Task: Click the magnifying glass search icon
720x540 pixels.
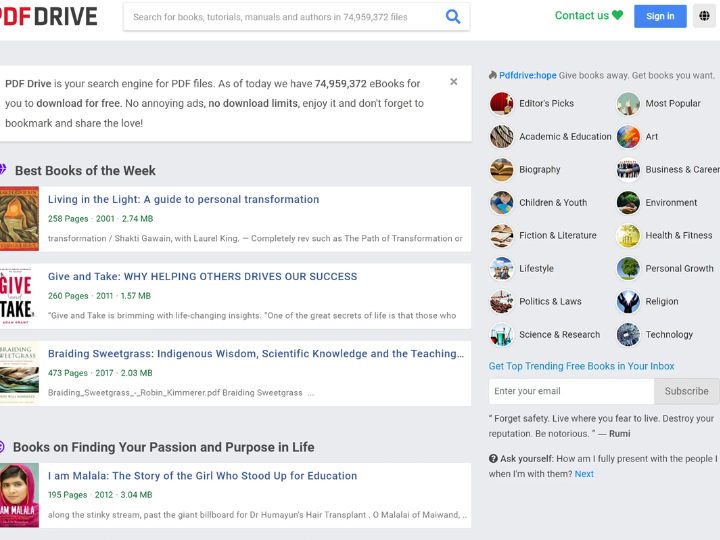Action: (453, 17)
